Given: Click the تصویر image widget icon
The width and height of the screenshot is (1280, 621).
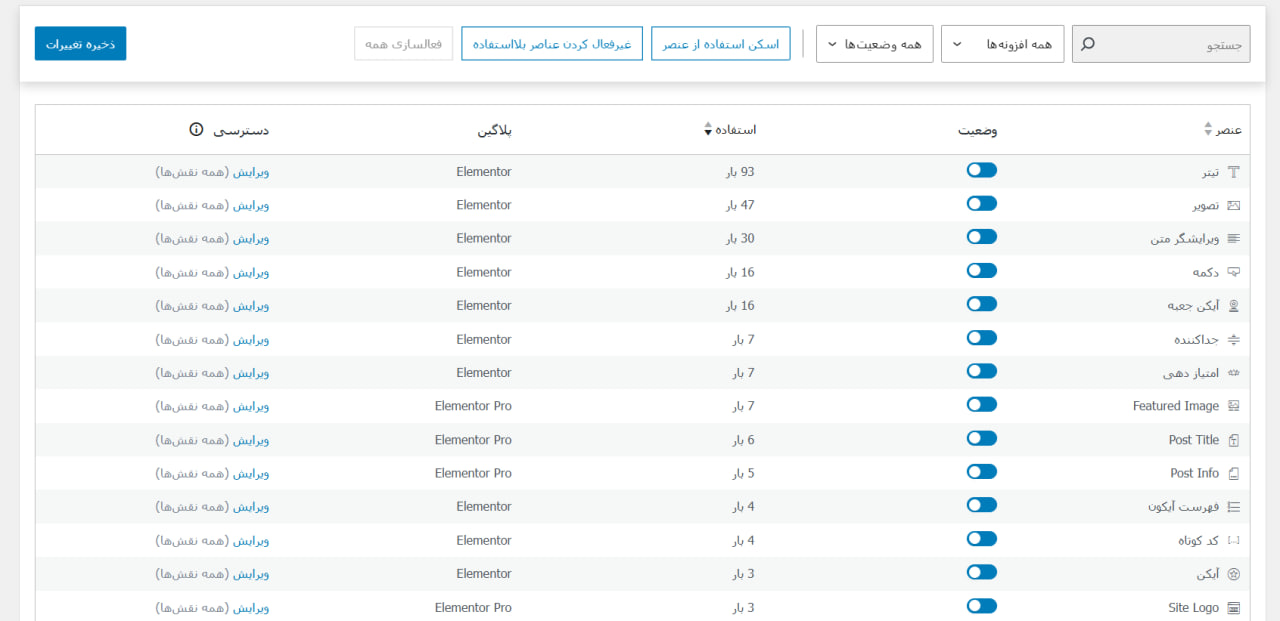Looking at the screenshot, I should [1234, 205].
